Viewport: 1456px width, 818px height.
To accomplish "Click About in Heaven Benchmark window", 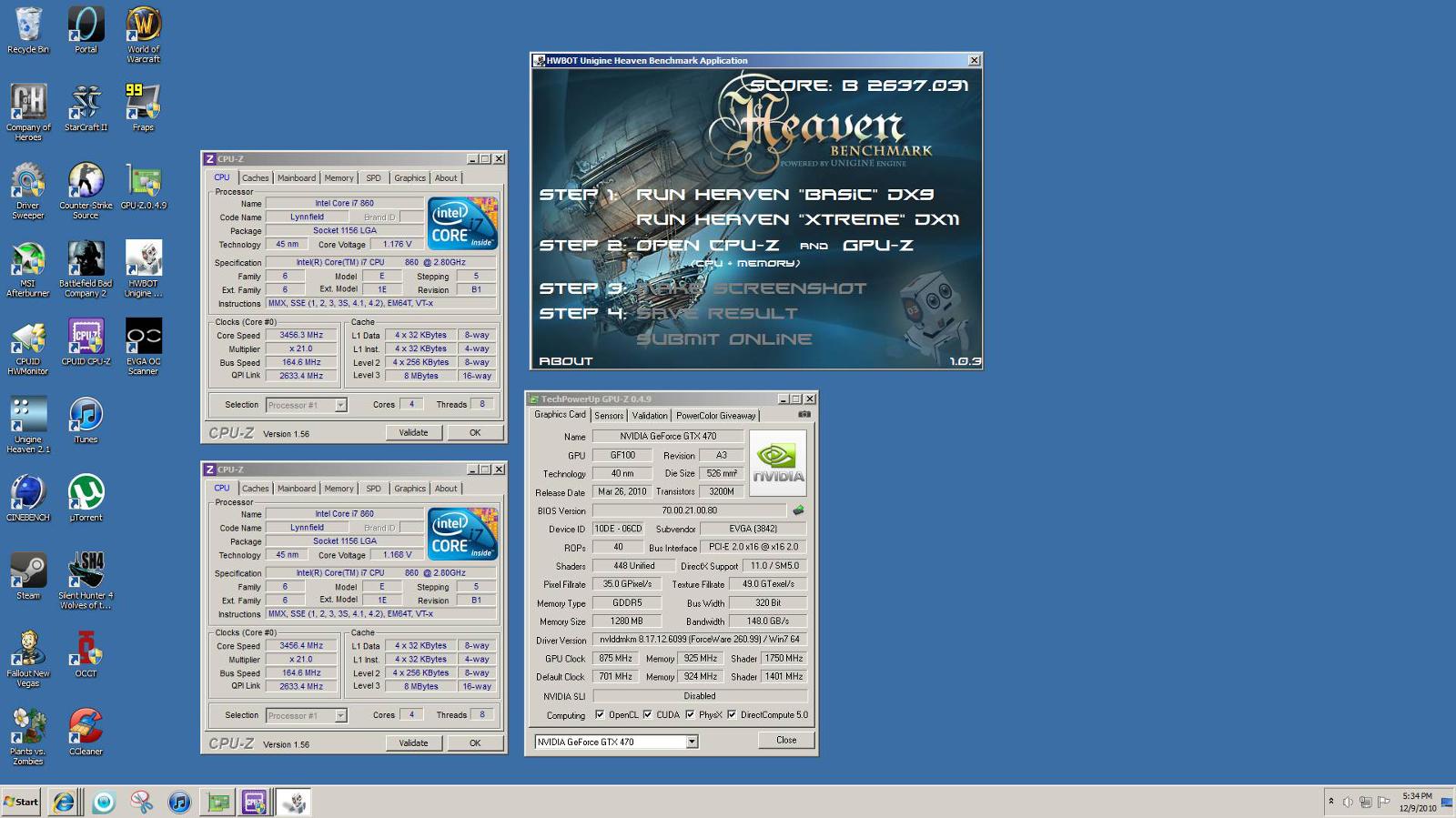I will pyautogui.click(x=565, y=361).
